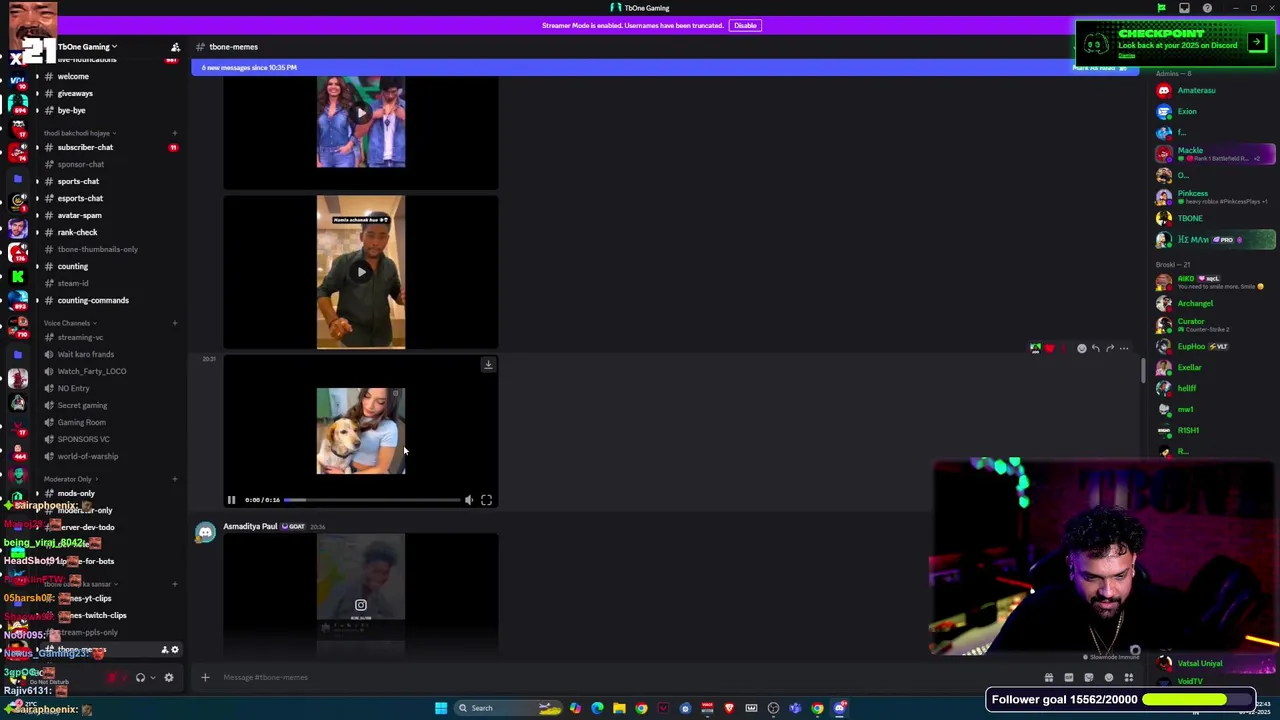
Task: Open the subscriber-chat channel
Action: (x=85, y=147)
